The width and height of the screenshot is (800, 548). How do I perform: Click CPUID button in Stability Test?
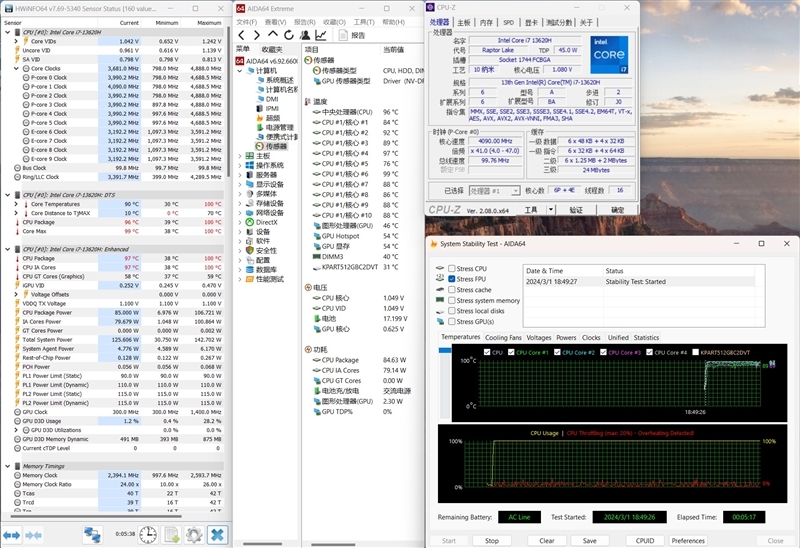click(645, 540)
